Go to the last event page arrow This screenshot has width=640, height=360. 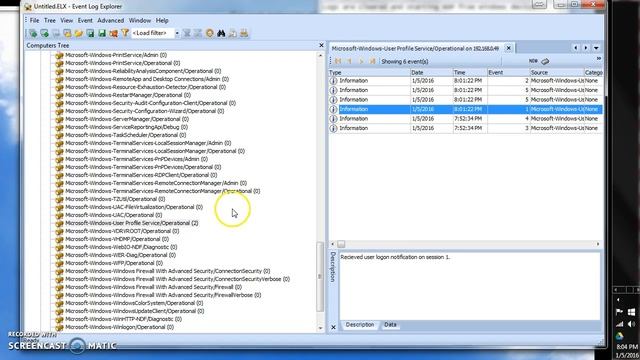(373, 61)
